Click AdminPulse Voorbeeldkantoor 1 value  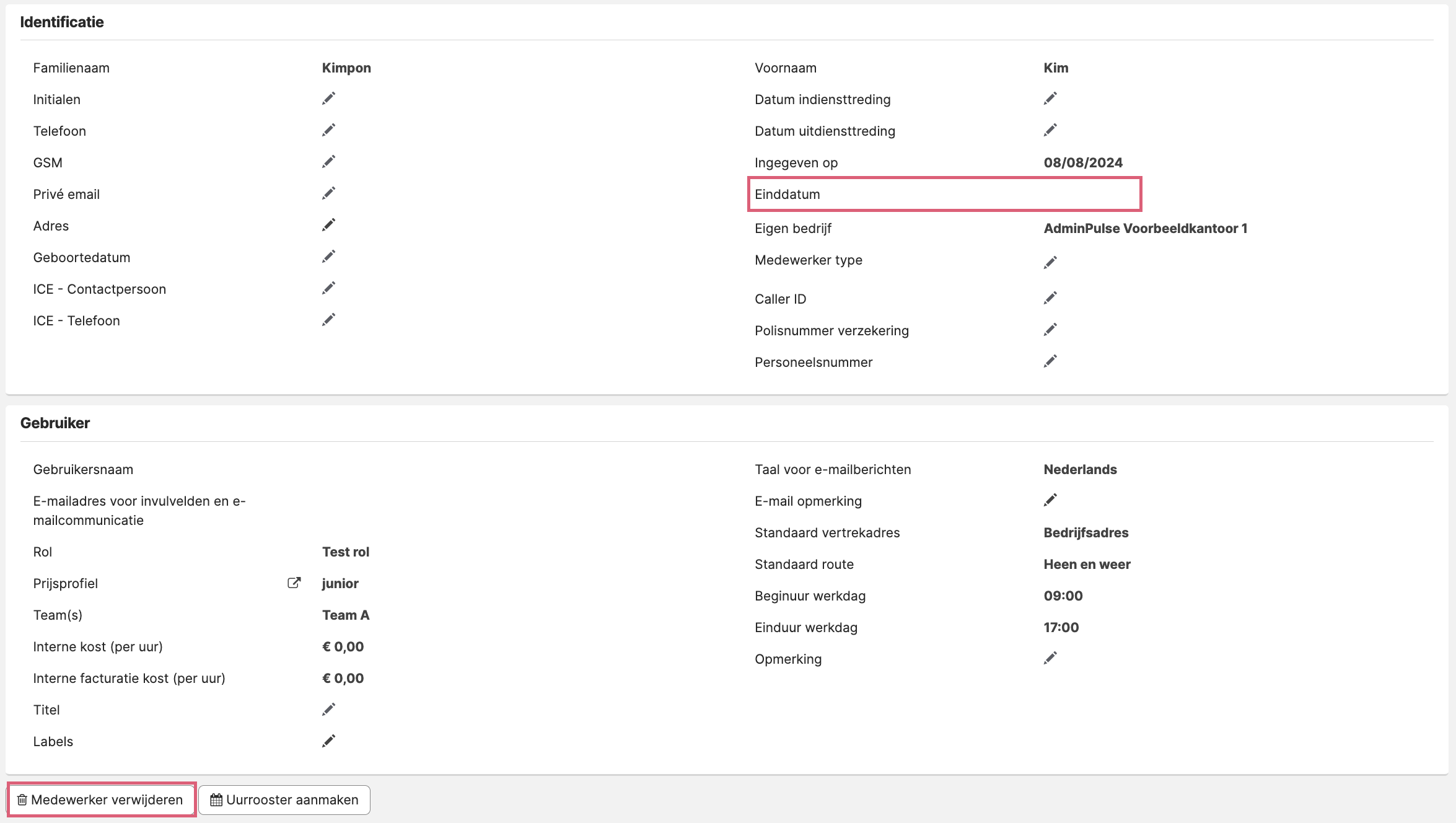pos(1145,229)
